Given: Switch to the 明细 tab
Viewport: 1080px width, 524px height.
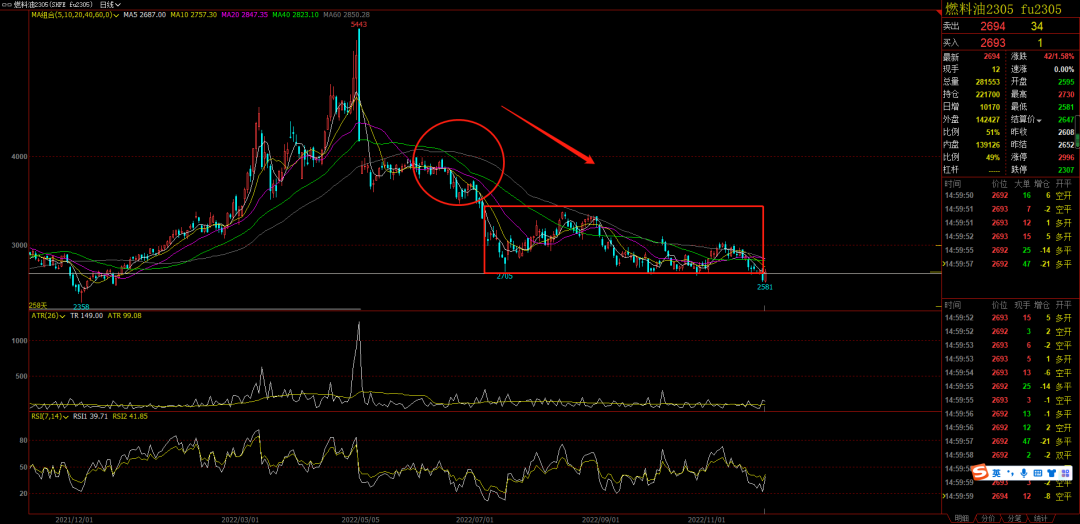Looking at the screenshot, I should pos(960,518).
